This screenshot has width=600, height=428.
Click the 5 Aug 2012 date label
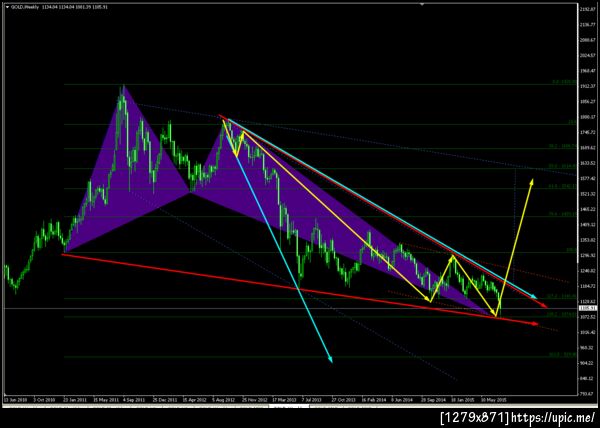[x=223, y=400]
